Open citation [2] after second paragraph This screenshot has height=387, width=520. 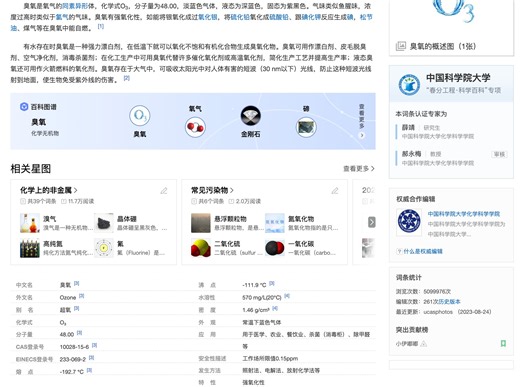pos(127,78)
